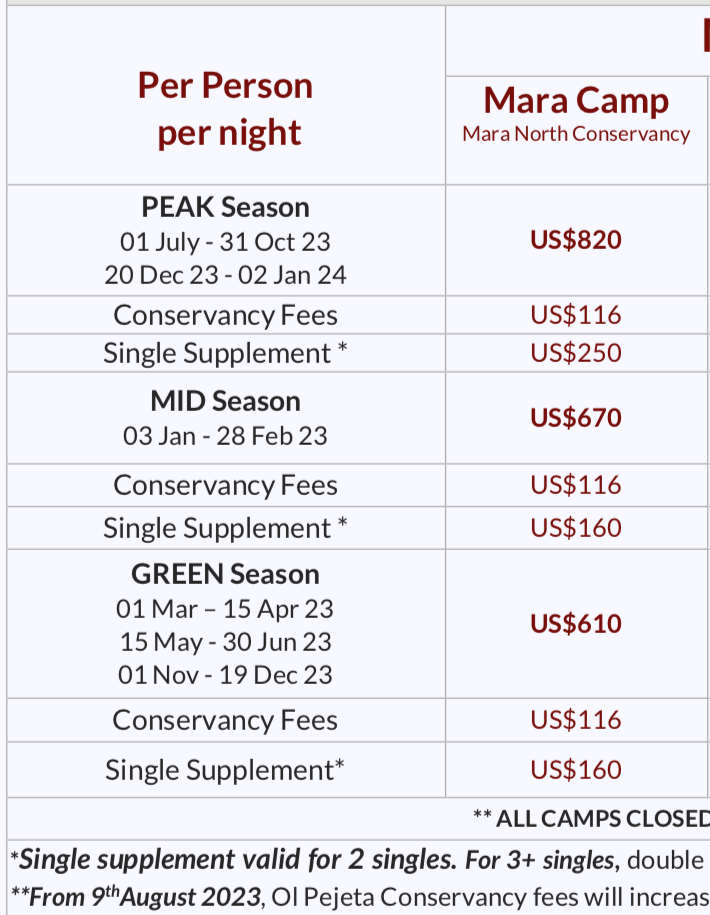710x915 pixels.
Task: Click the US$610 green season price
Action: 576,624
